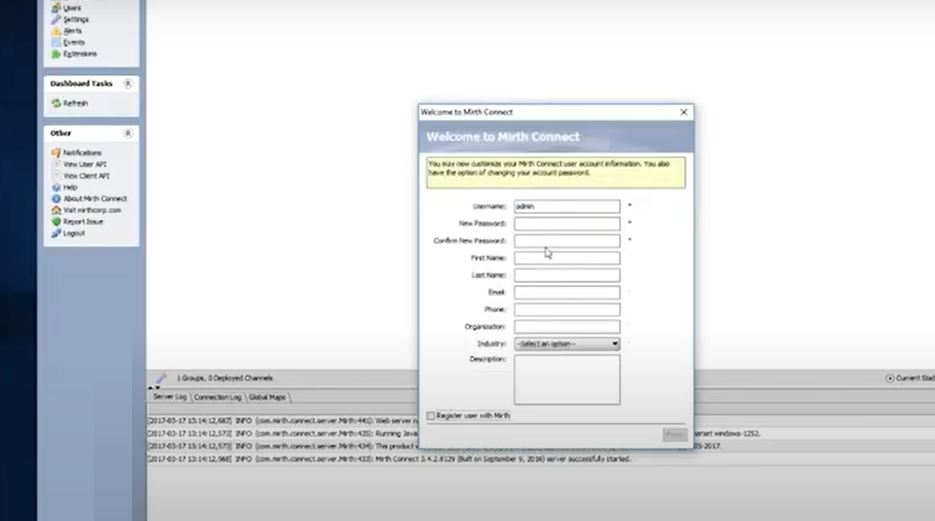
Task: Switch to the Connection Log tab
Action: [218, 397]
